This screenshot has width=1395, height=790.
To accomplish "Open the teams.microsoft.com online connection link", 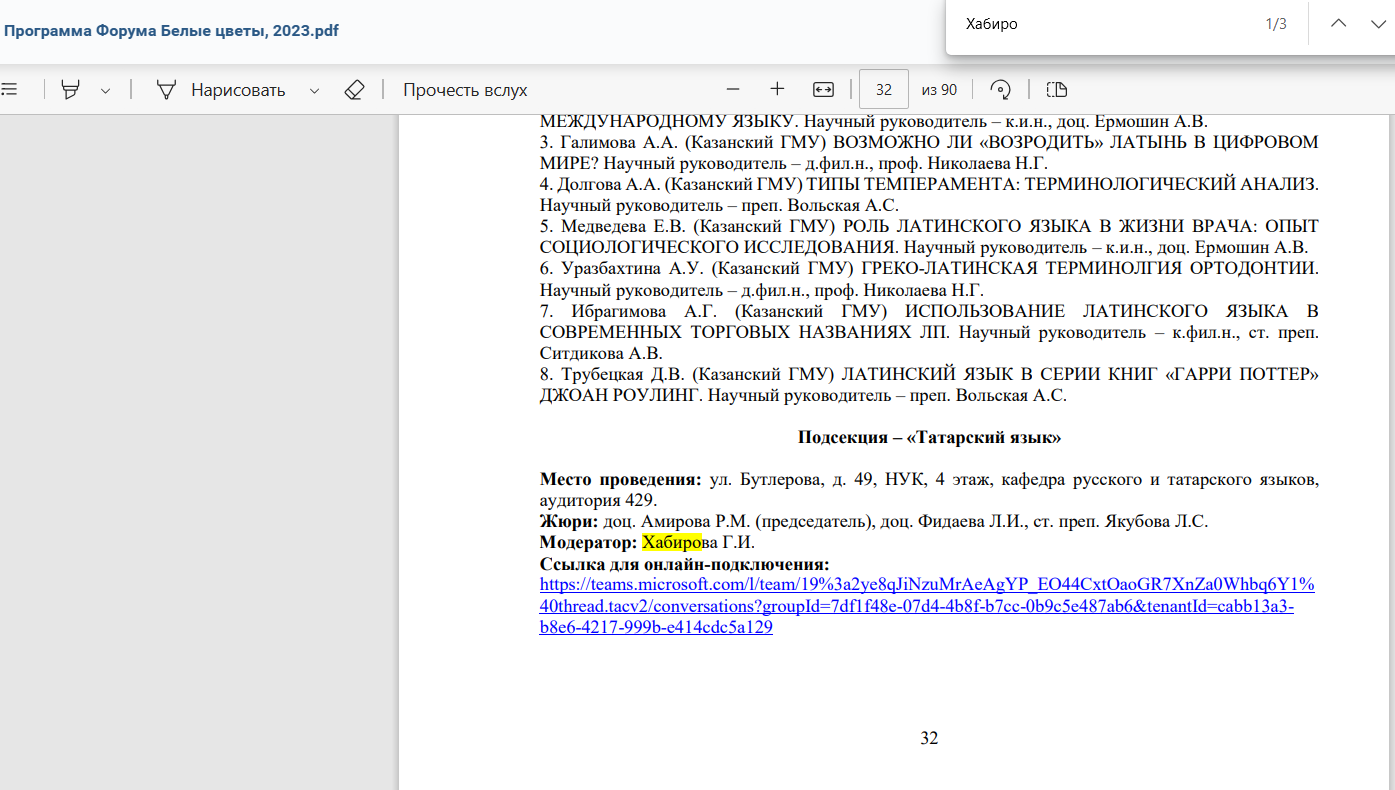I will (x=927, y=606).
